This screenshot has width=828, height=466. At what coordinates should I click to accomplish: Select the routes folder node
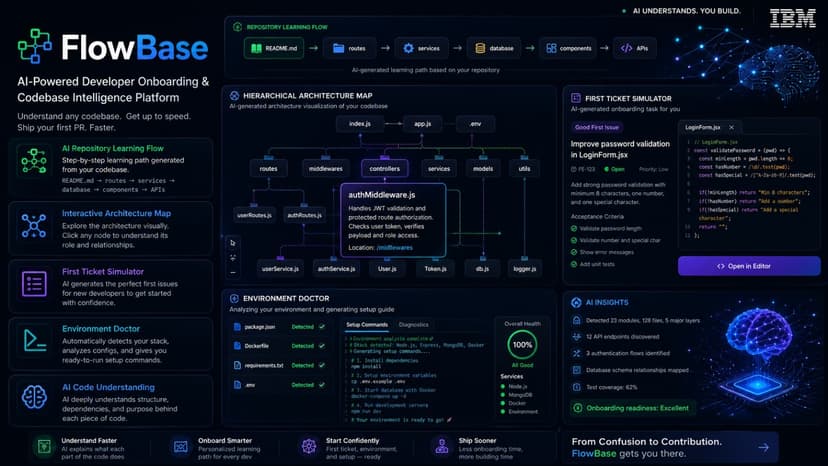pos(268,169)
